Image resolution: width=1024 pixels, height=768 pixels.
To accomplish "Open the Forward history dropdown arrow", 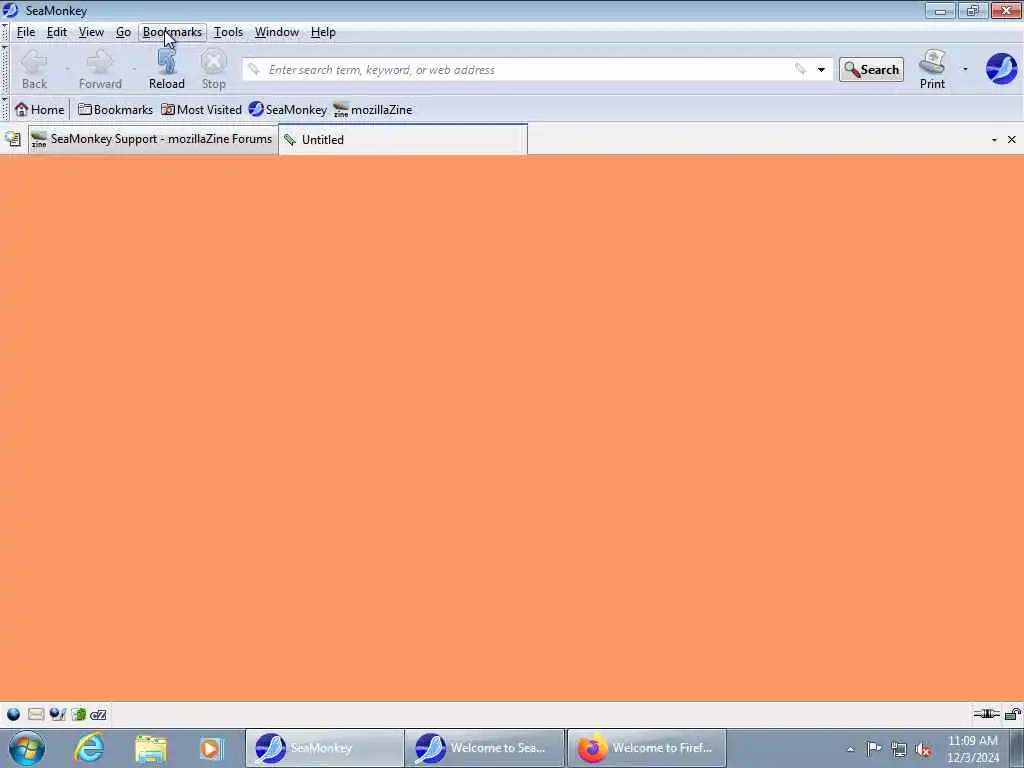I will [134, 69].
